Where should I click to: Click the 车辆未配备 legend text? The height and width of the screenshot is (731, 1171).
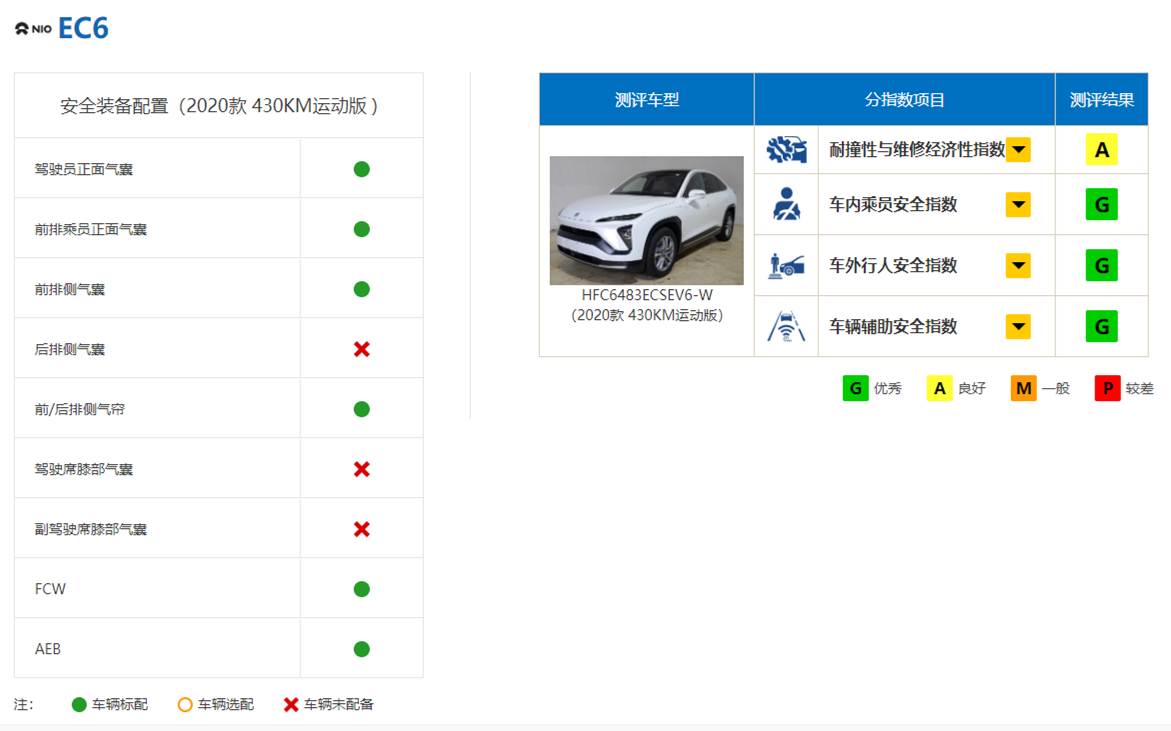pyautogui.click(x=338, y=705)
